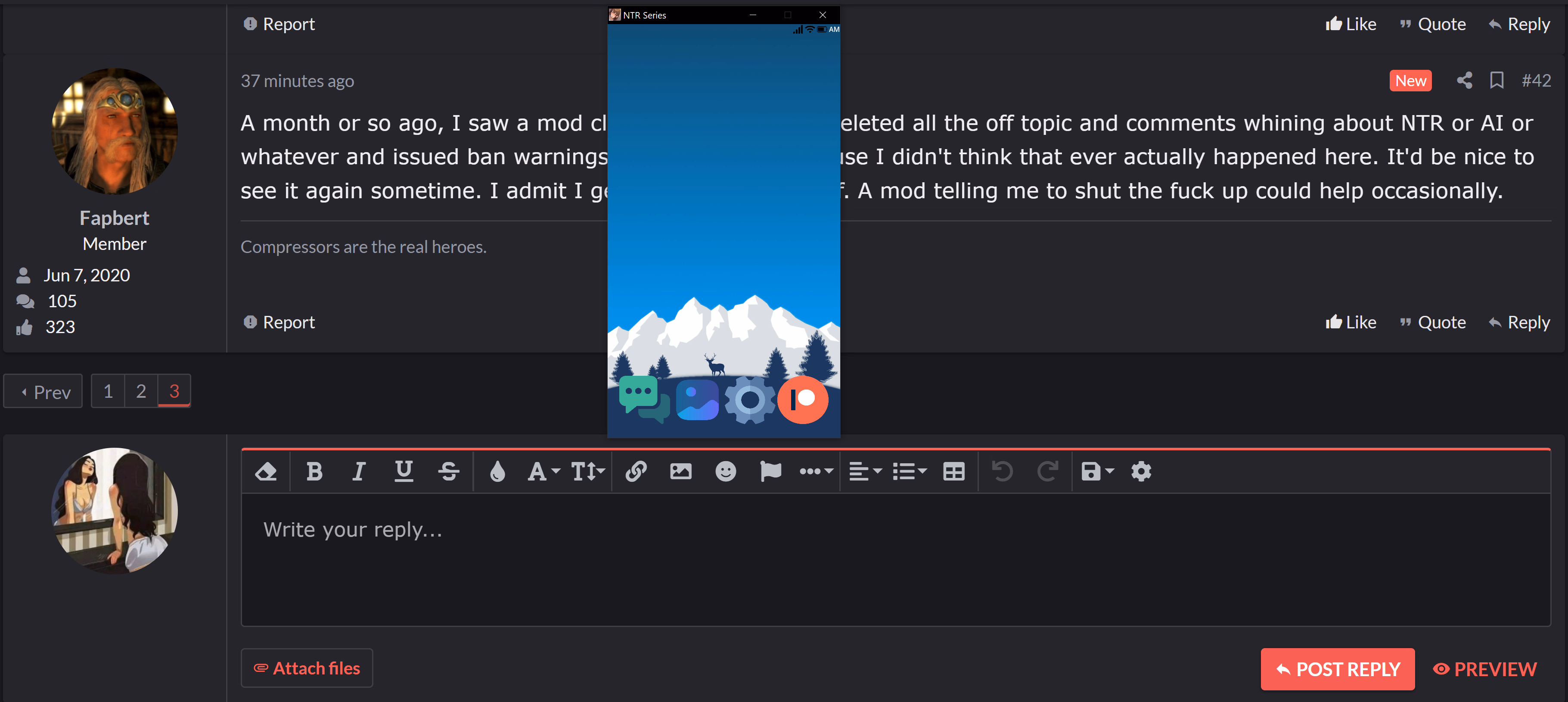Screen dimensions: 1568x702
Task: Insert an image into the reply
Action: click(680, 471)
